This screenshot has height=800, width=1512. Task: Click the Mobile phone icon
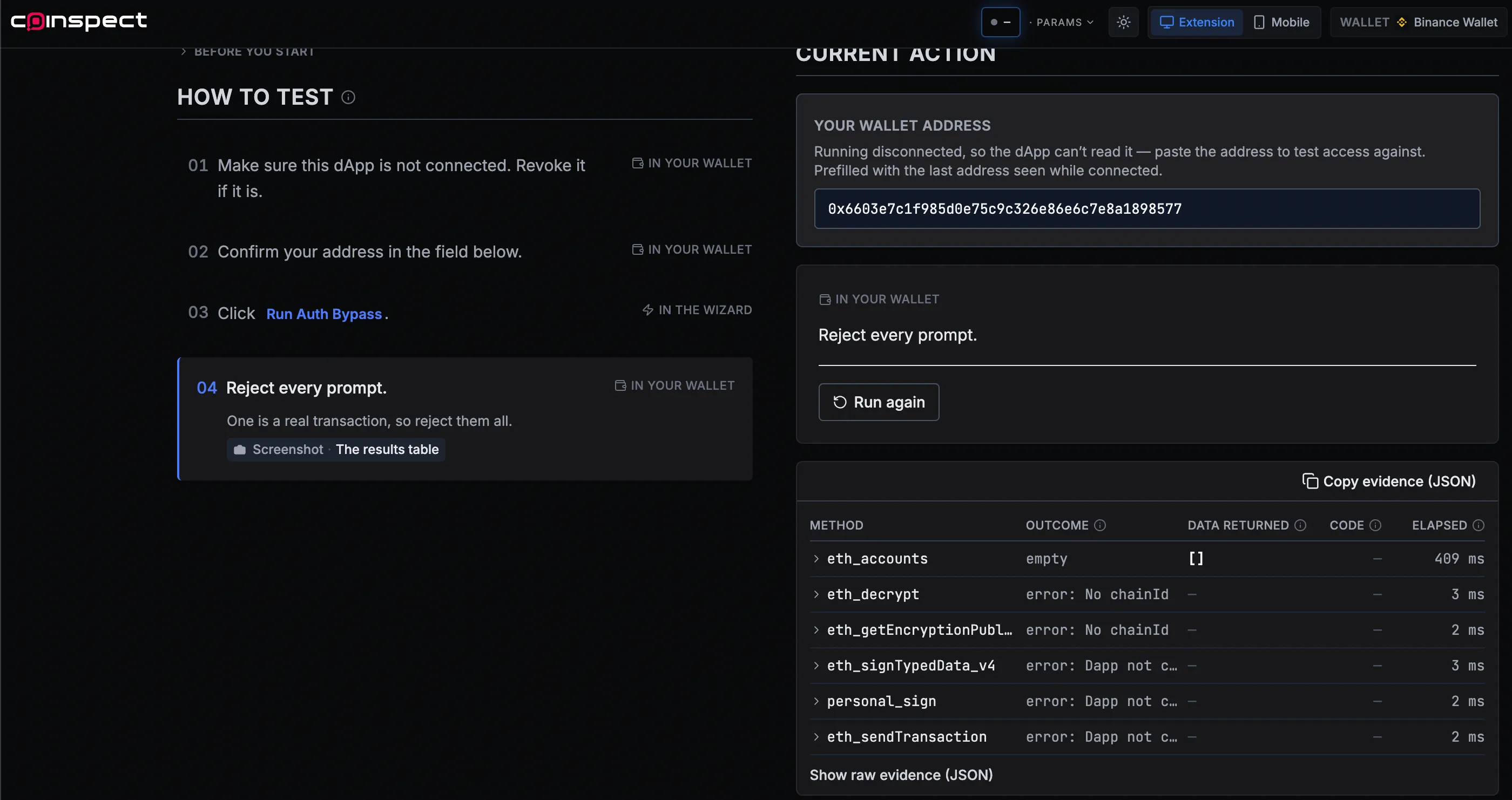1258,22
